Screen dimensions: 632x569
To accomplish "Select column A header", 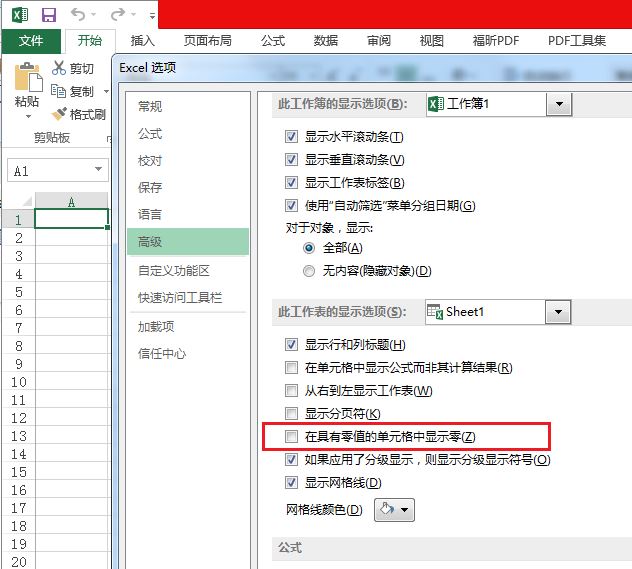I will (x=71, y=201).
